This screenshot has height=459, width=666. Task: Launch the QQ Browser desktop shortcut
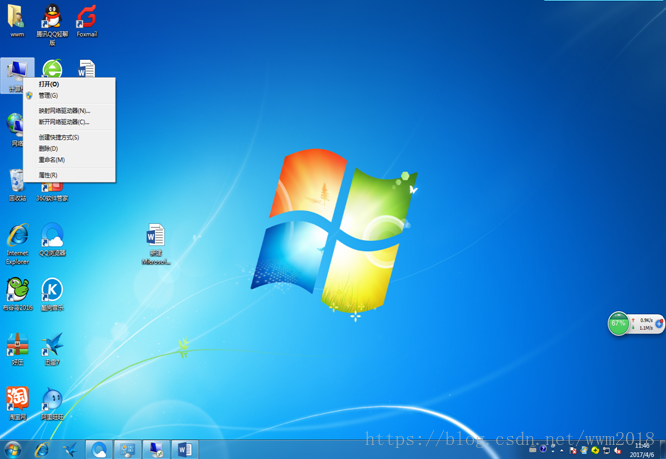(52, 240)
